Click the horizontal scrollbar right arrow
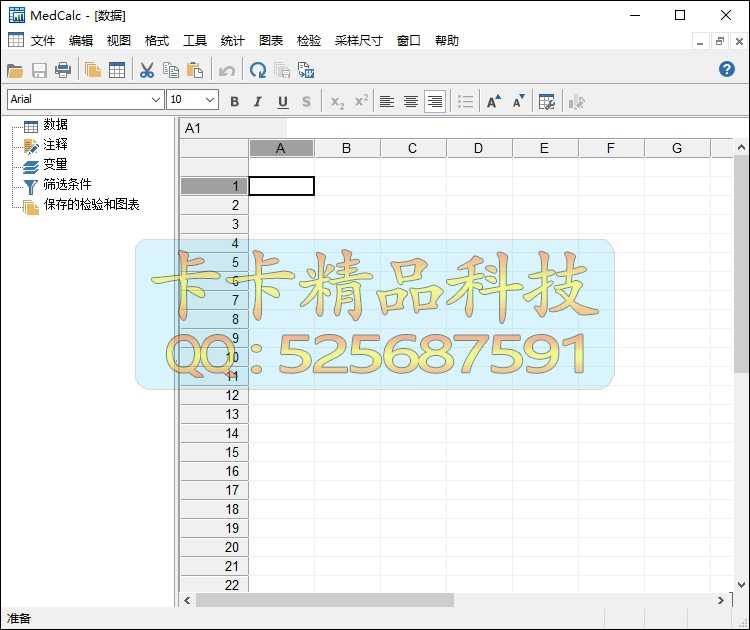Viewport: 750px width, 630px height. 720,600
